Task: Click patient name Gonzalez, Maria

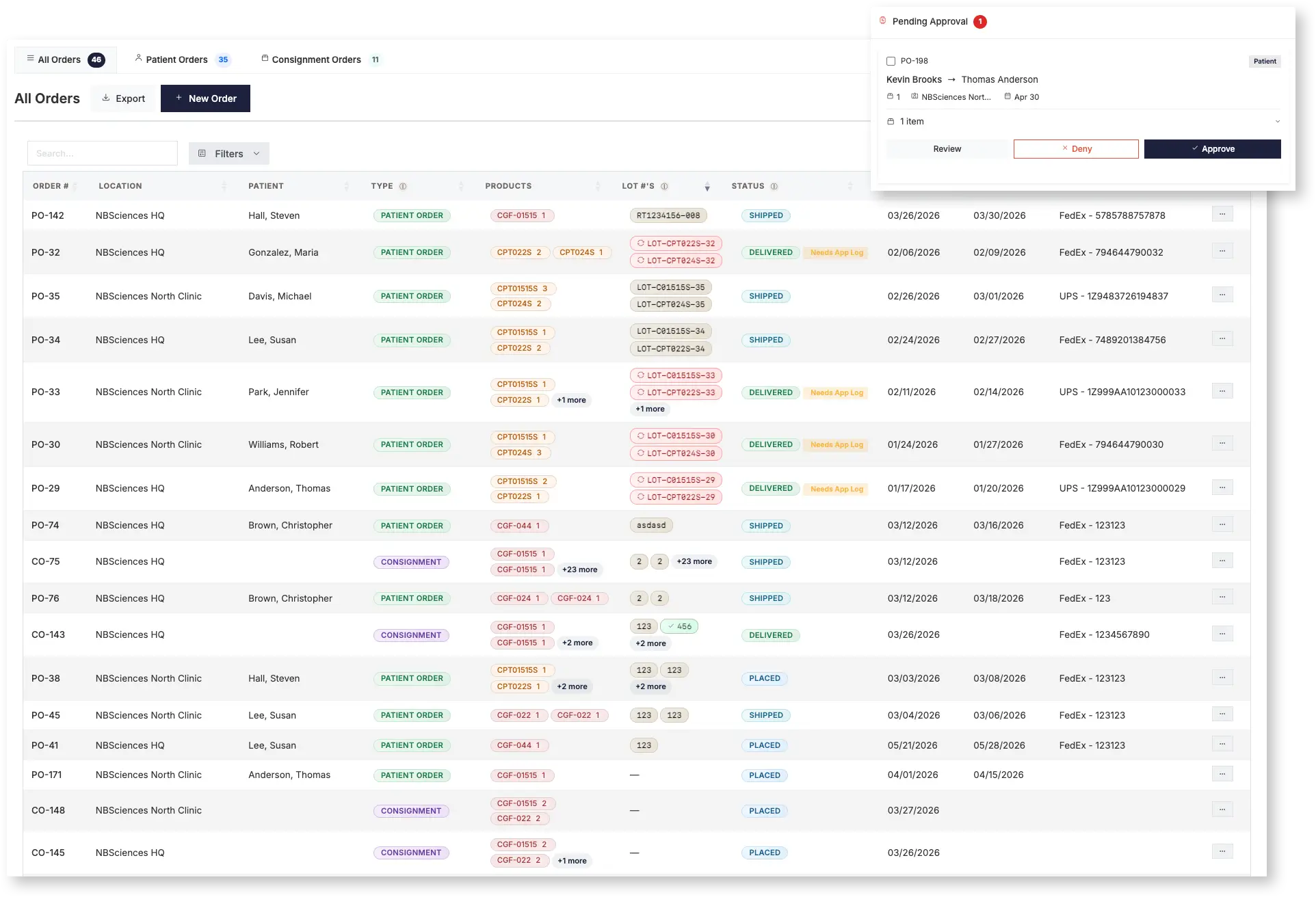Action: point(283,252)
